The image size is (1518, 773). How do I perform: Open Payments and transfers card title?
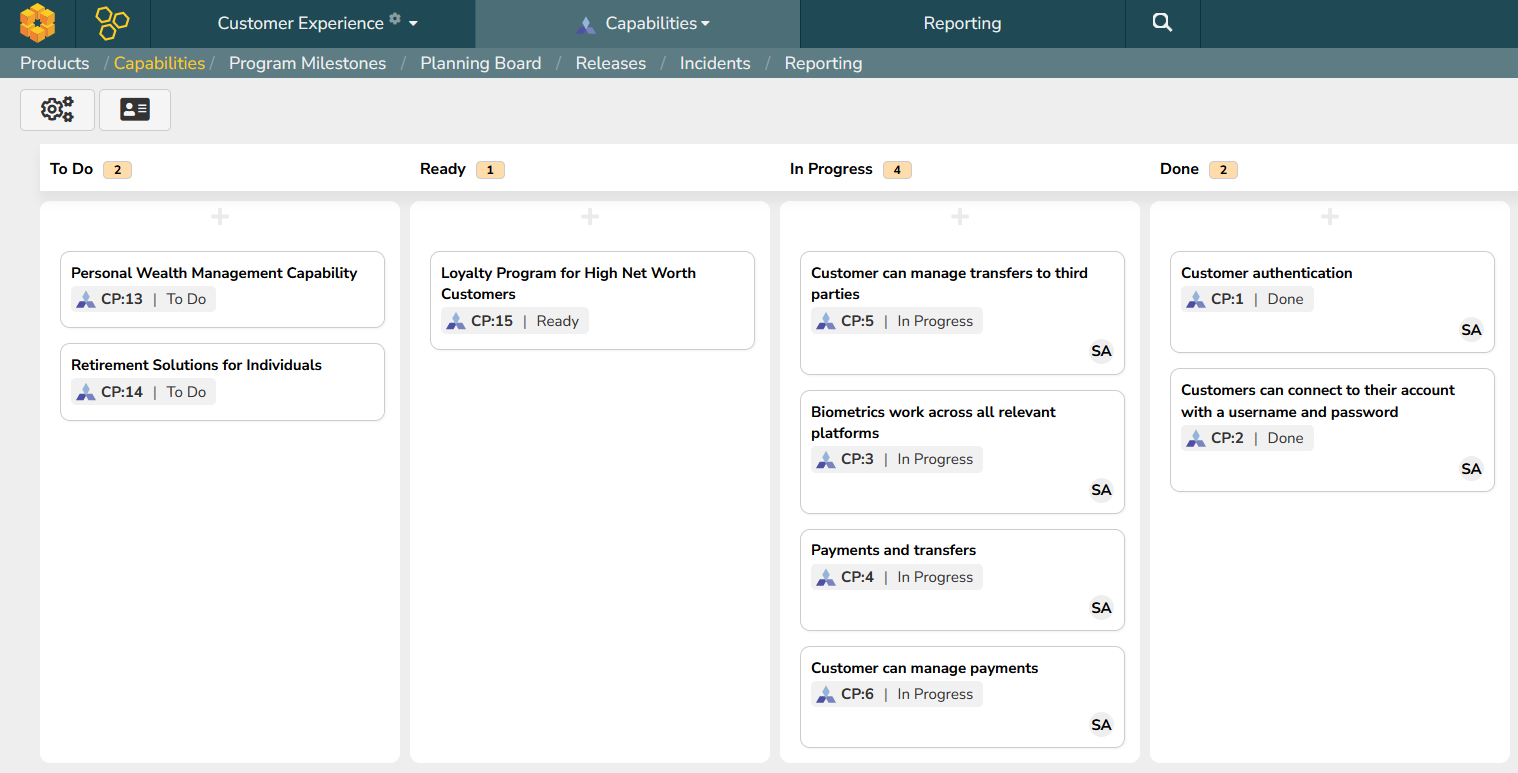(x=893, y=550)
